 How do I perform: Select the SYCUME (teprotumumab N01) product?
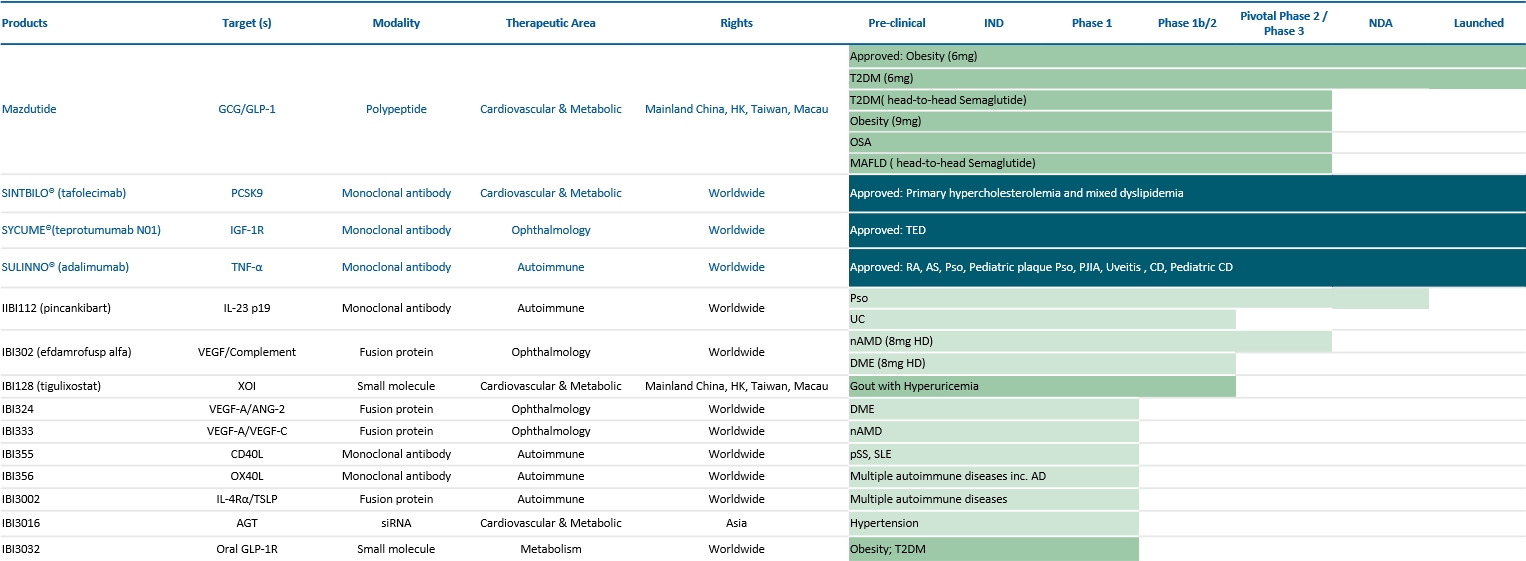click(x=81, y=230)
